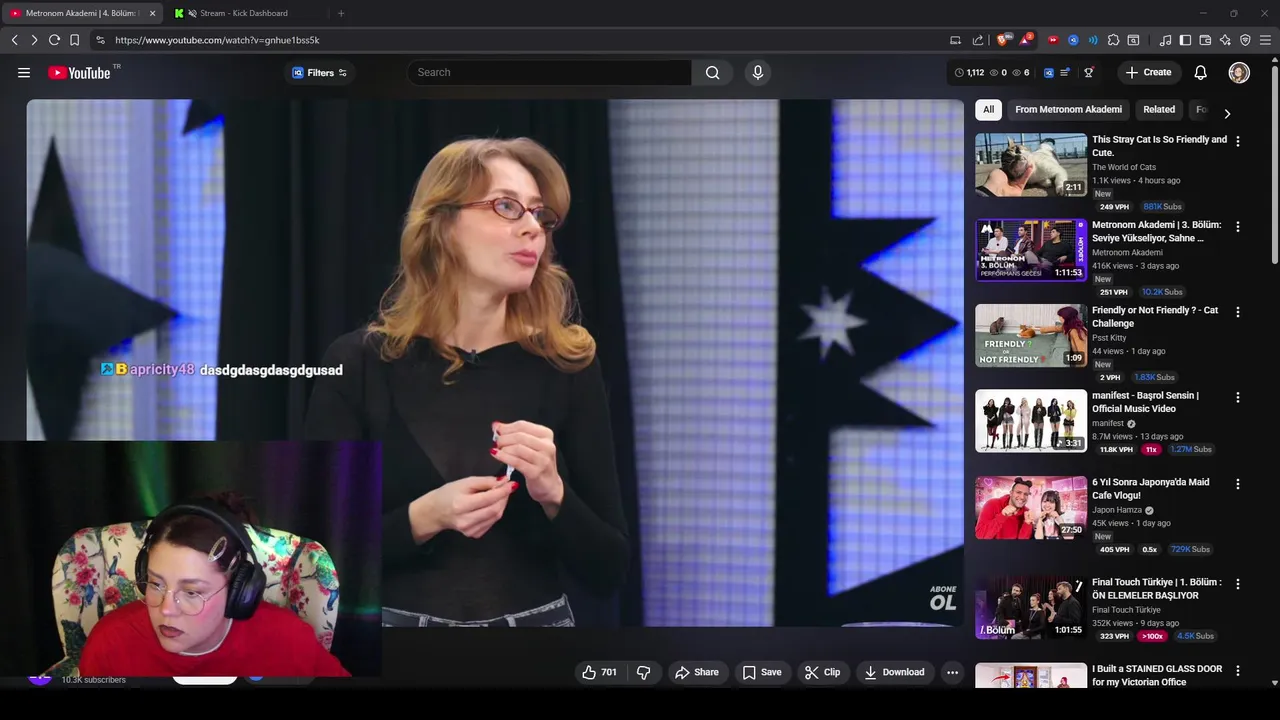Select the From Metronom Akademi chip
1280x720 pixels.
[1068, 110]
